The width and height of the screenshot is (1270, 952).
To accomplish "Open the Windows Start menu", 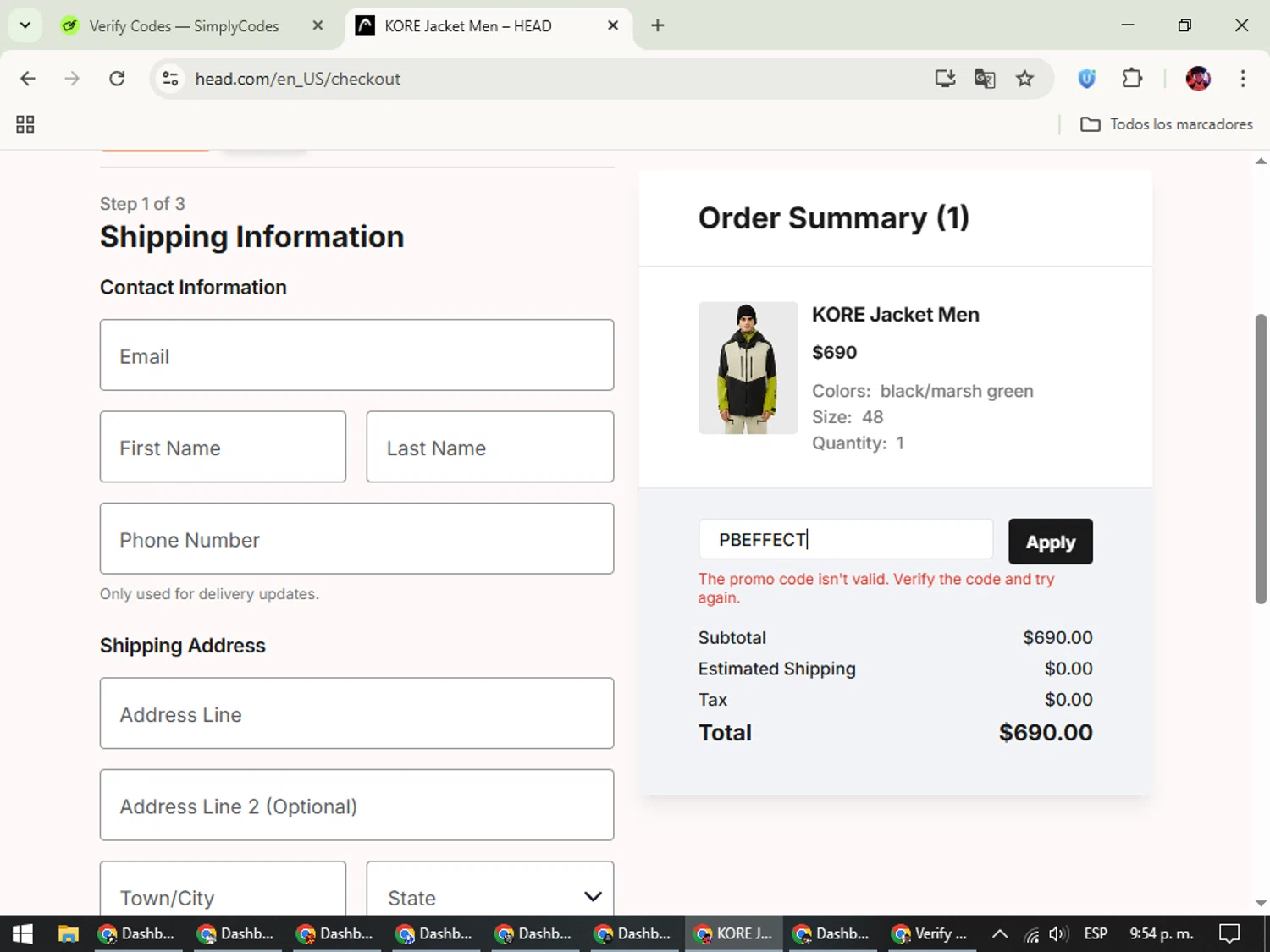I will [23, 933].
